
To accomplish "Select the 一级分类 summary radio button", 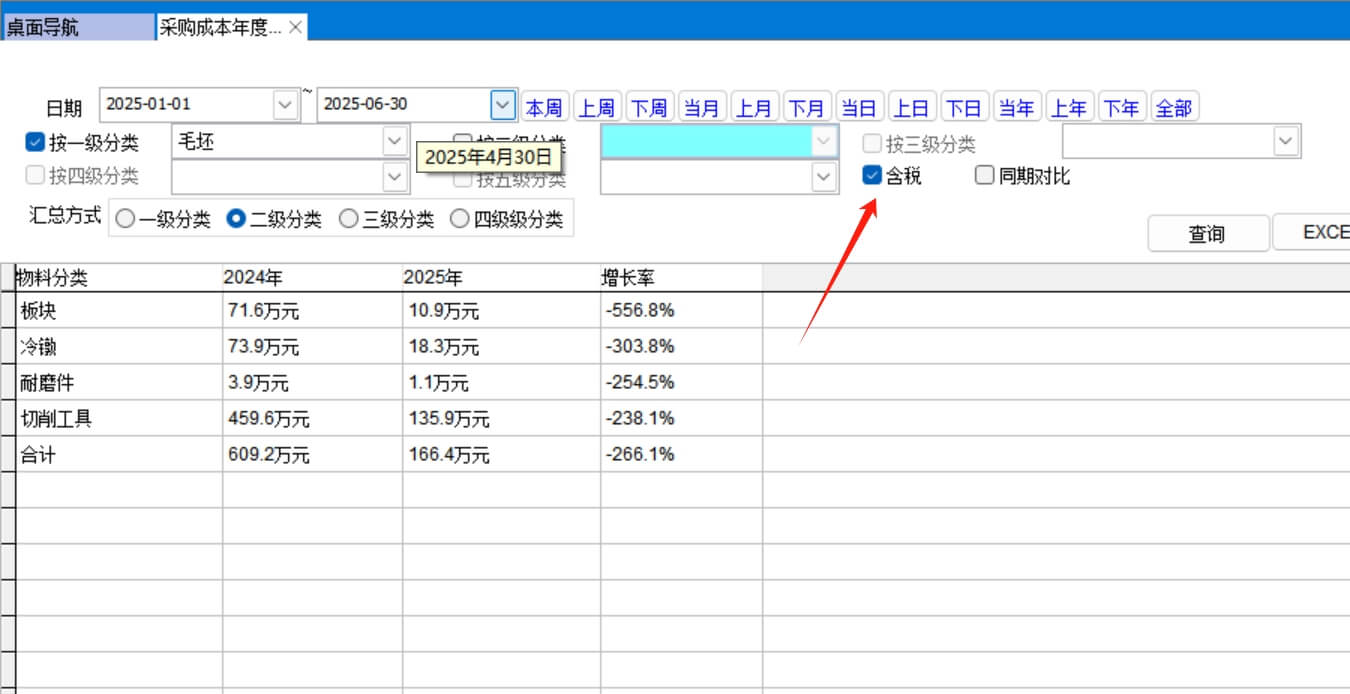I will click(x=125, y=219).
